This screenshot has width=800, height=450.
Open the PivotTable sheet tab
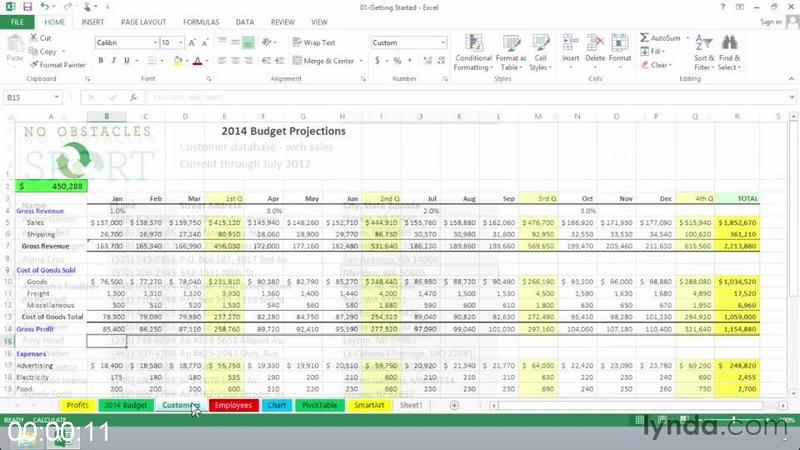(x=319, y=405)
